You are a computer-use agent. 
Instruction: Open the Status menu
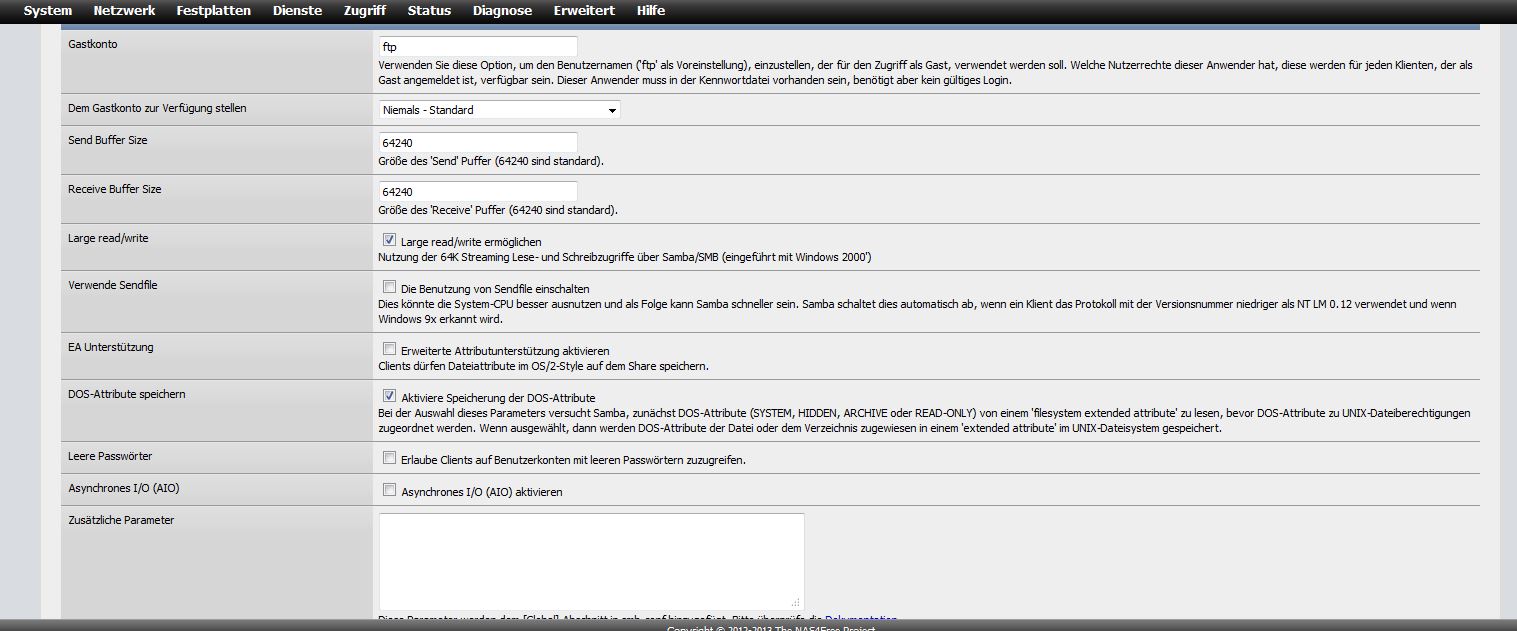coord(429,11)
